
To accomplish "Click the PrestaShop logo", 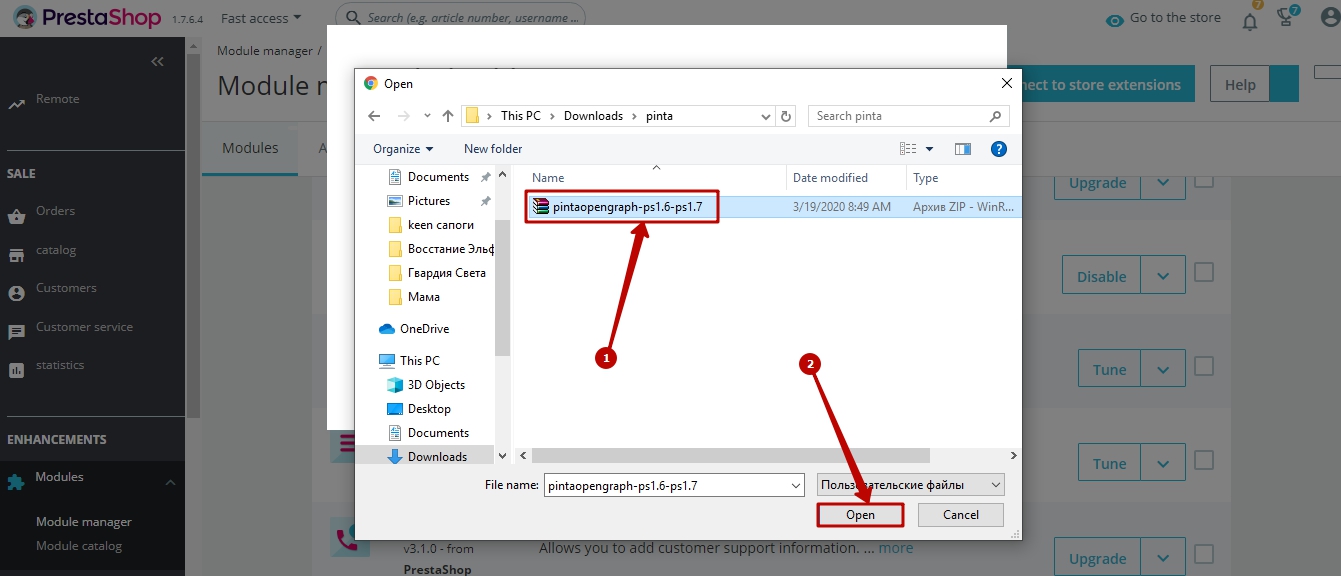I will coord(87,17).
